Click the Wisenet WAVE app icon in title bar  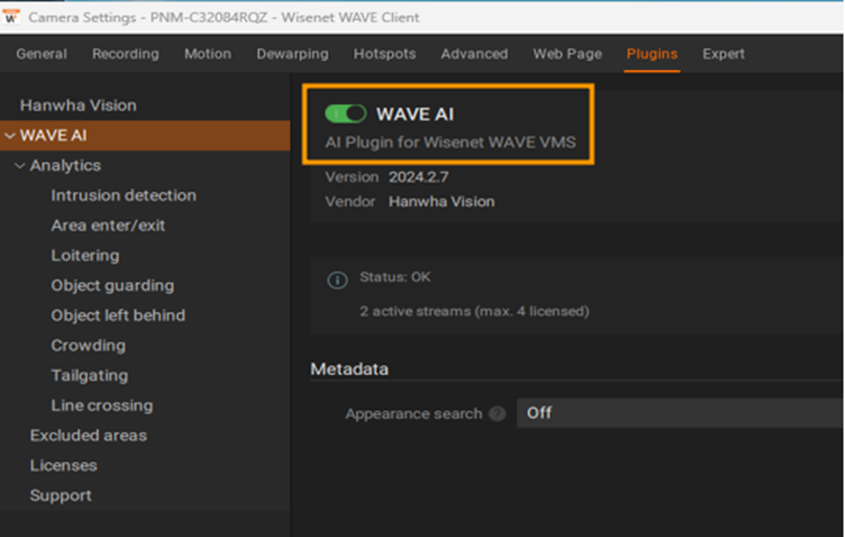click(x=11, y=17)
